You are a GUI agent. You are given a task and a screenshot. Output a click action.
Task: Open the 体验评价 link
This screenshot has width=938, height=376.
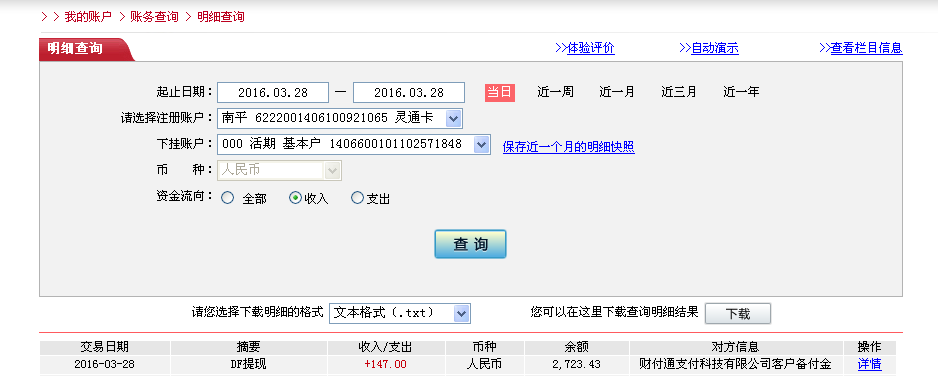[584, 48]
